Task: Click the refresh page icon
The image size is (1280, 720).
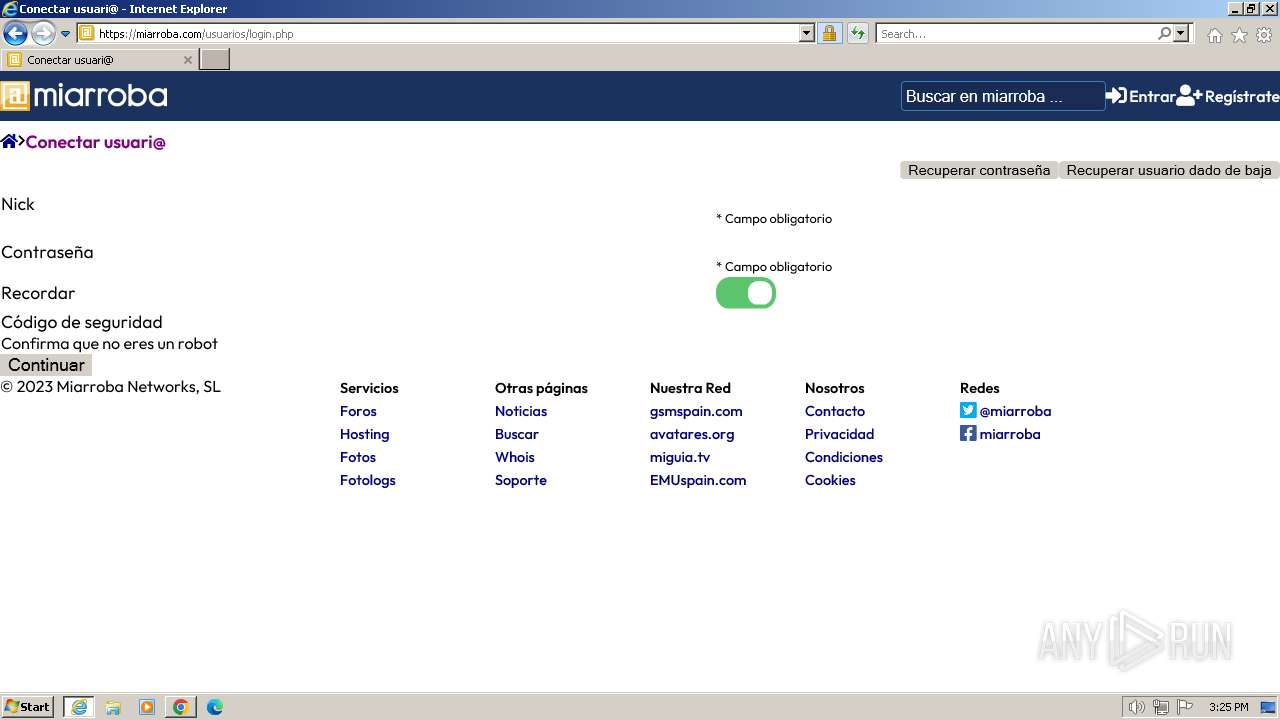Action: [x=858, y=34]
